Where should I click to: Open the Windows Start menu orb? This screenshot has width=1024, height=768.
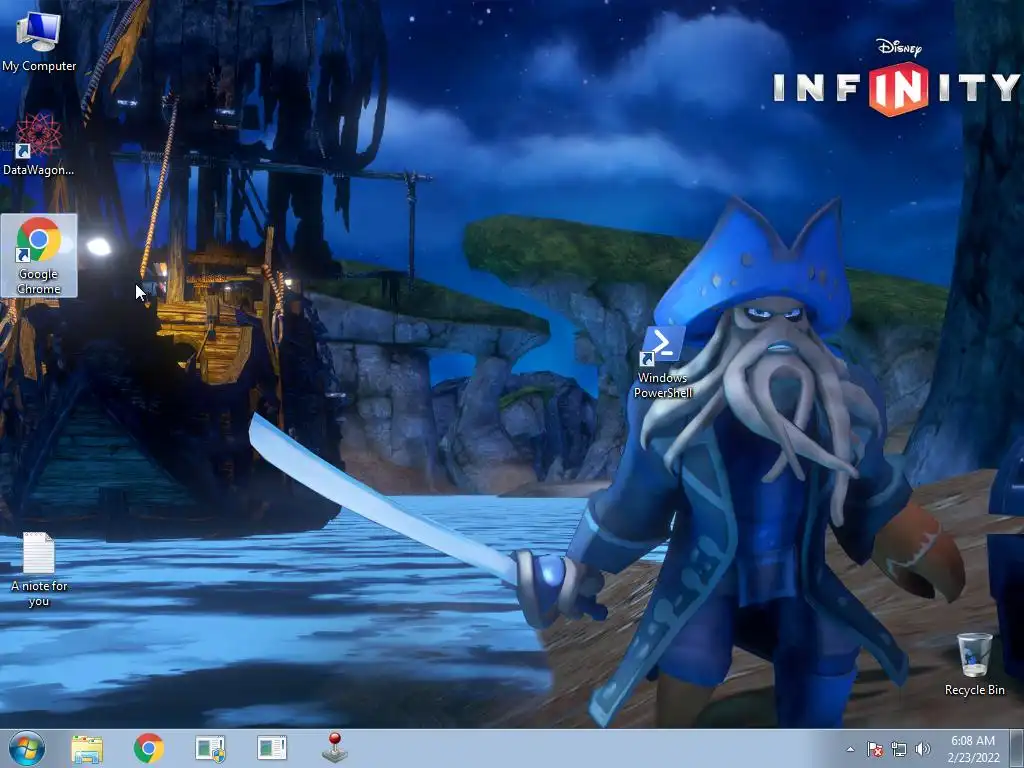(x=27, y=748)
